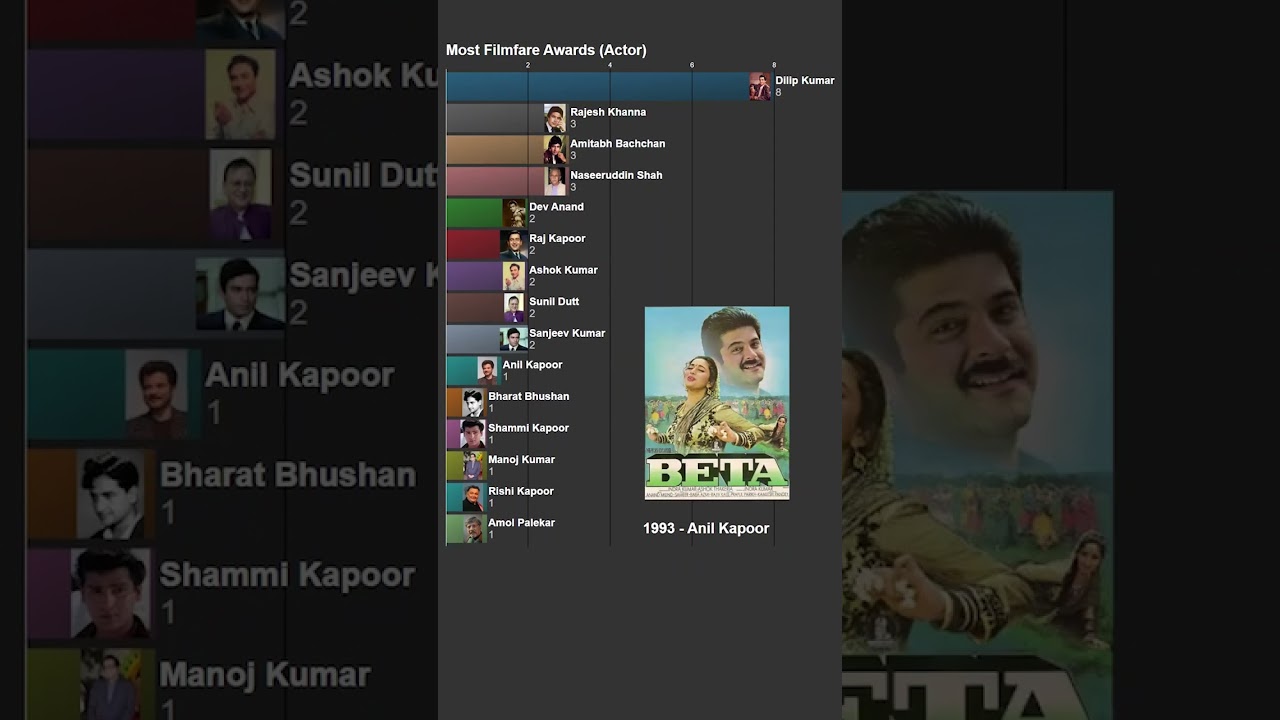
Task: Click Rajesh Khanna's portrait thumbnail
Action: tap(555, 118)
